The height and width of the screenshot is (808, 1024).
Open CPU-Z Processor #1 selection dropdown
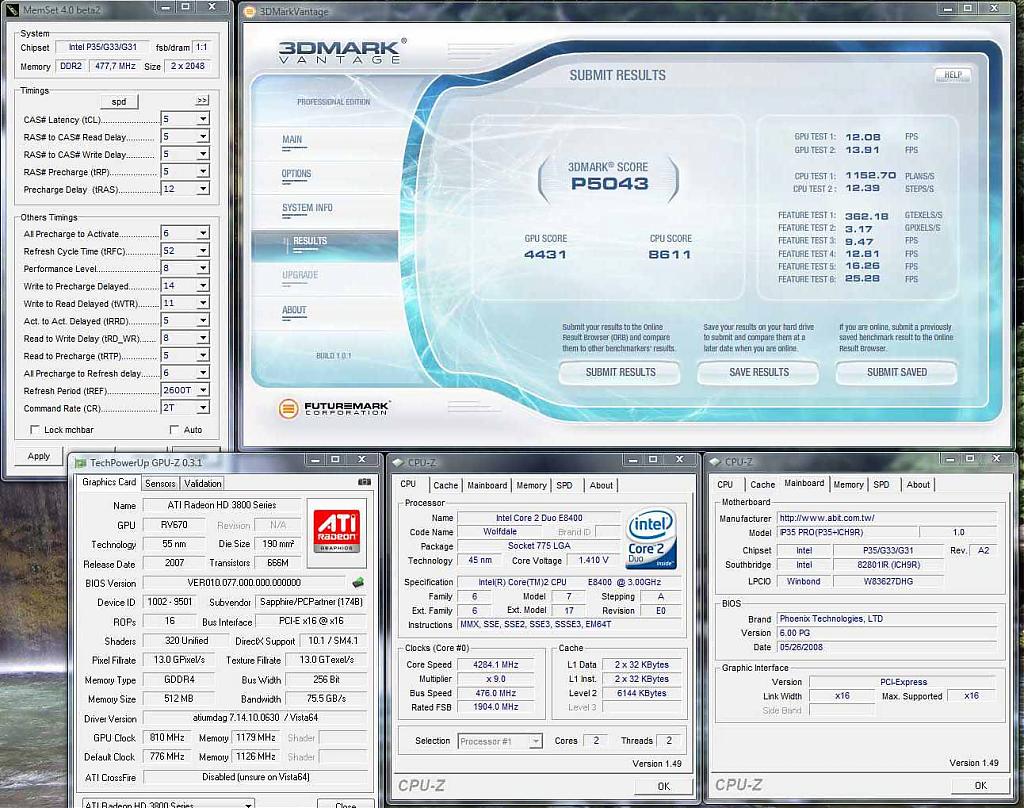click(x=536, y=741)
